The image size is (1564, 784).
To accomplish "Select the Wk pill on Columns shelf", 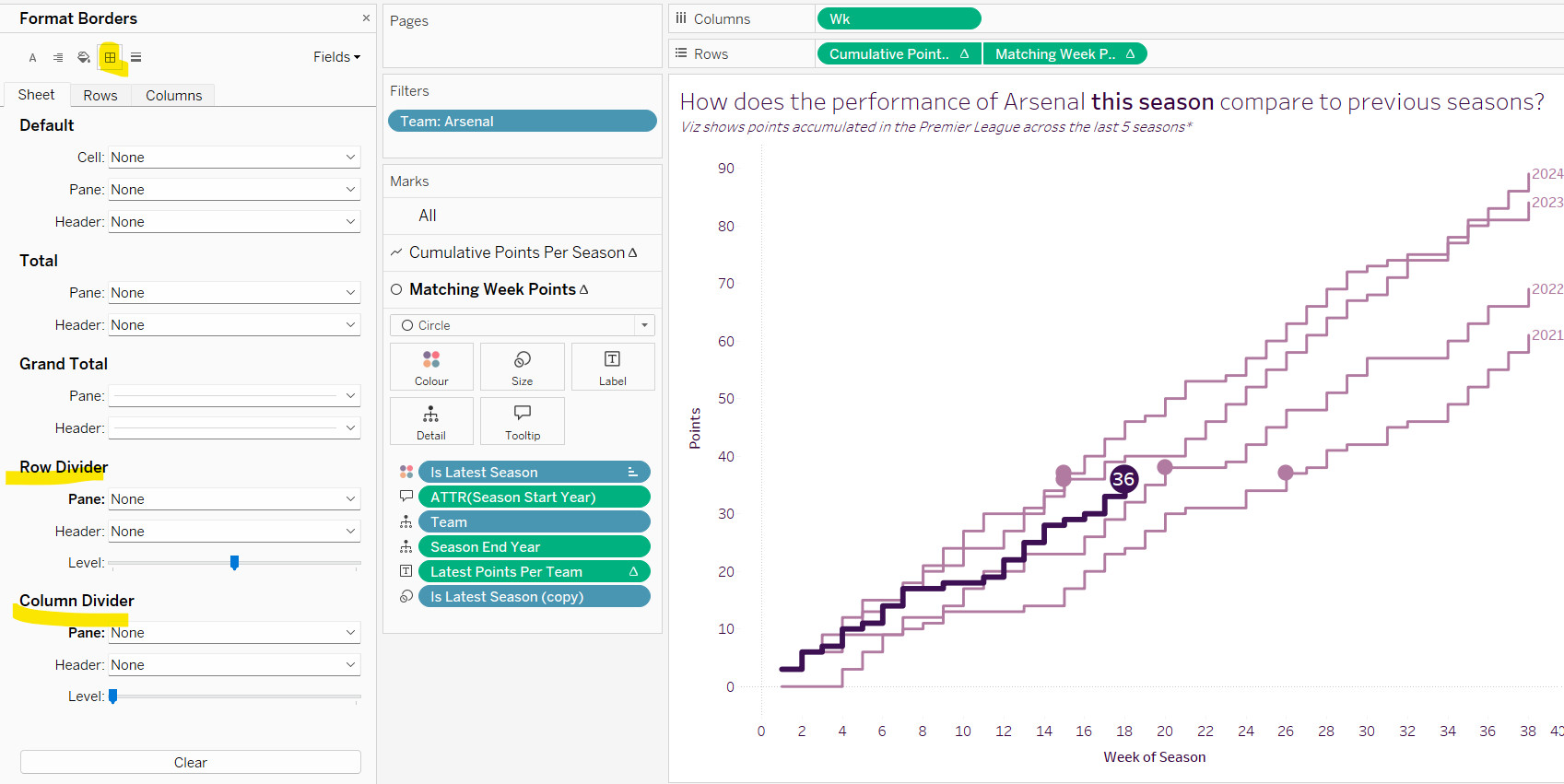I will click(899, 18).
